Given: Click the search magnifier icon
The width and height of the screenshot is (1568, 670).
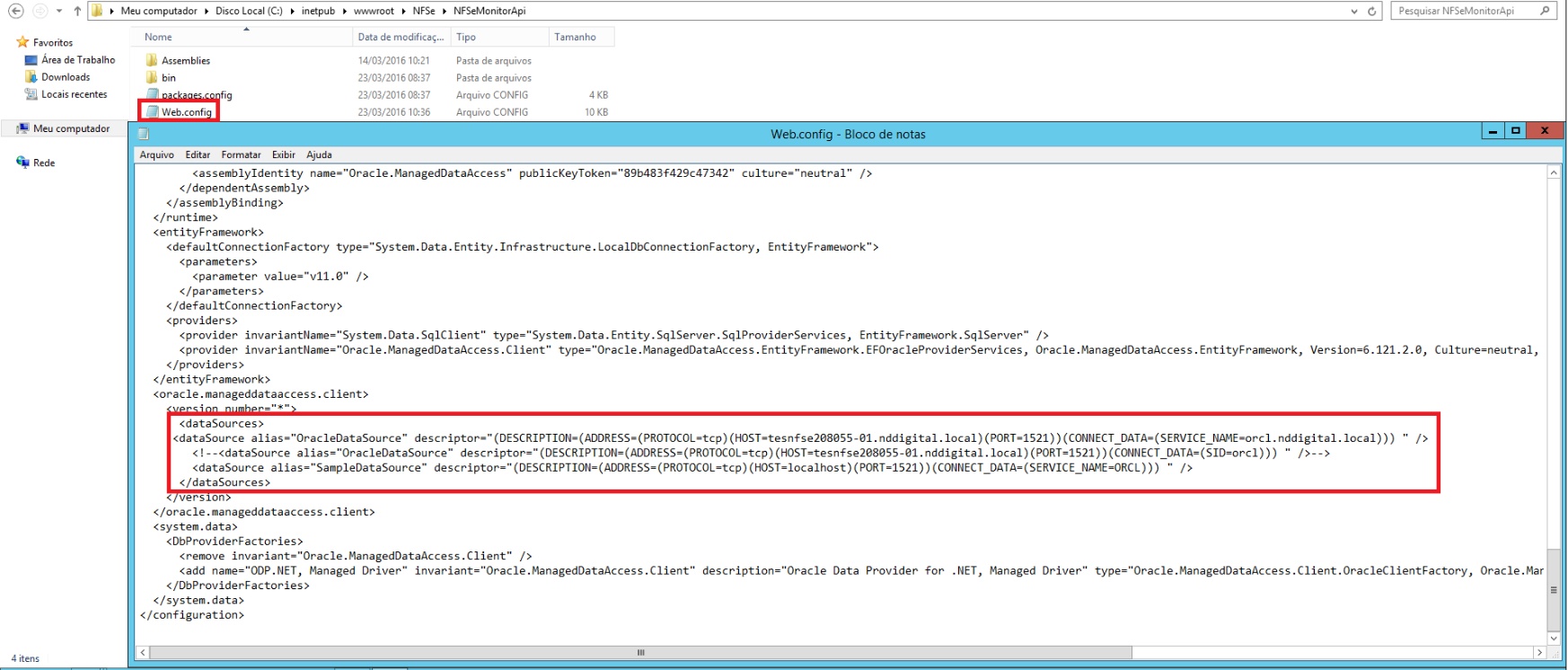Looking at the screenshot, I should click(1545, 11).
